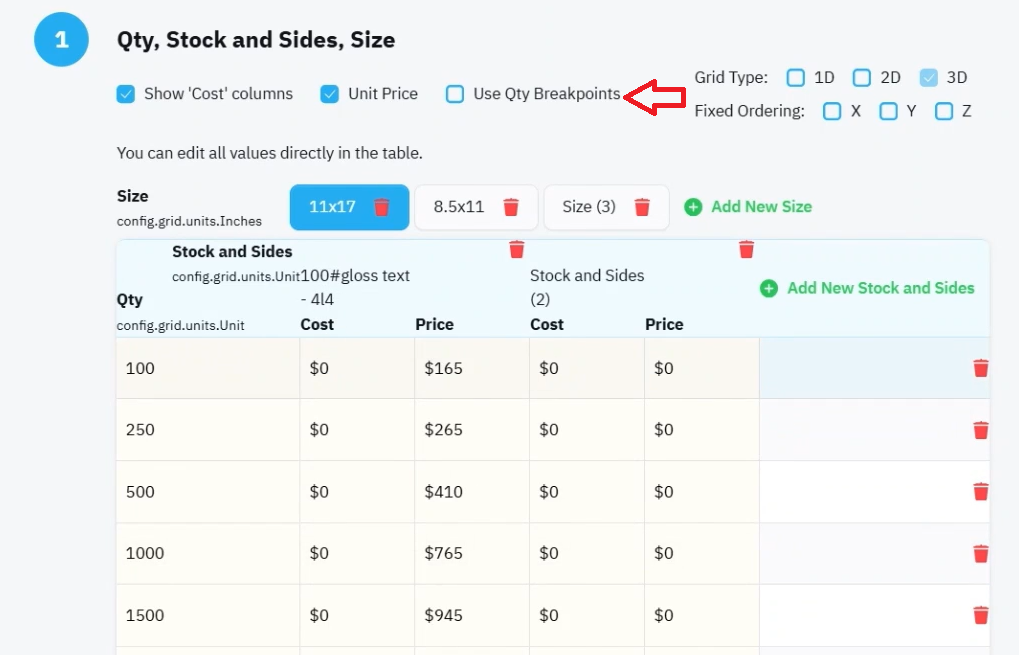Screen dimensions: 1019x655
Task: Switch to the 8.5x11 size tab
Action: pos(459,207)
